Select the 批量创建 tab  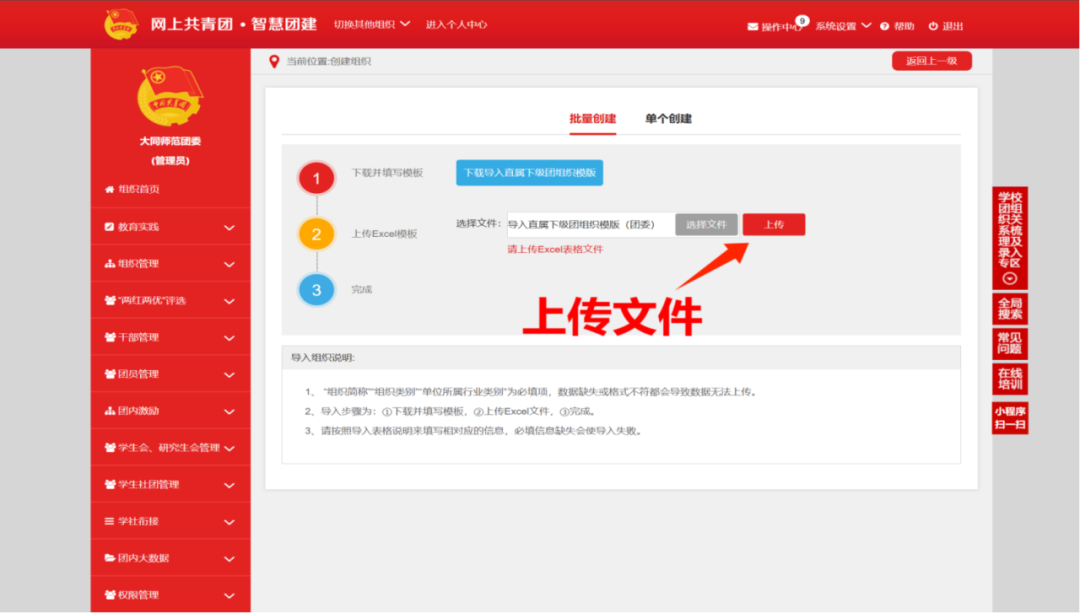coord(591,117)
